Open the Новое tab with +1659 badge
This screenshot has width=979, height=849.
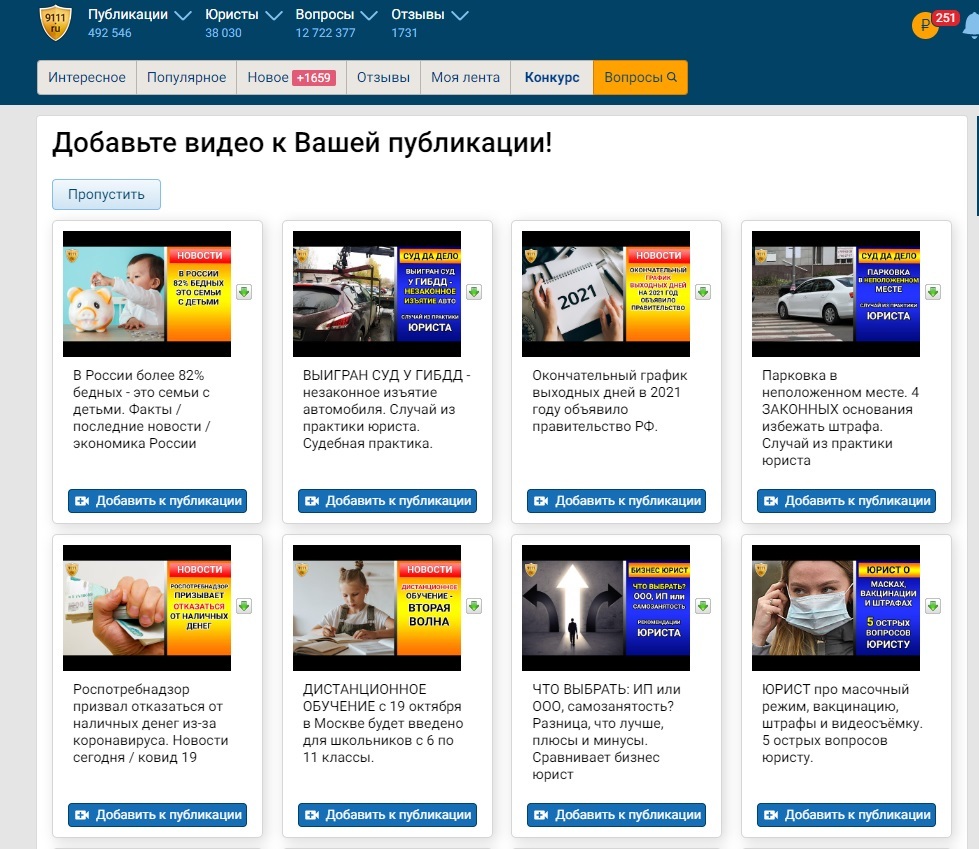pyautogui.click(x=291, y=78)
